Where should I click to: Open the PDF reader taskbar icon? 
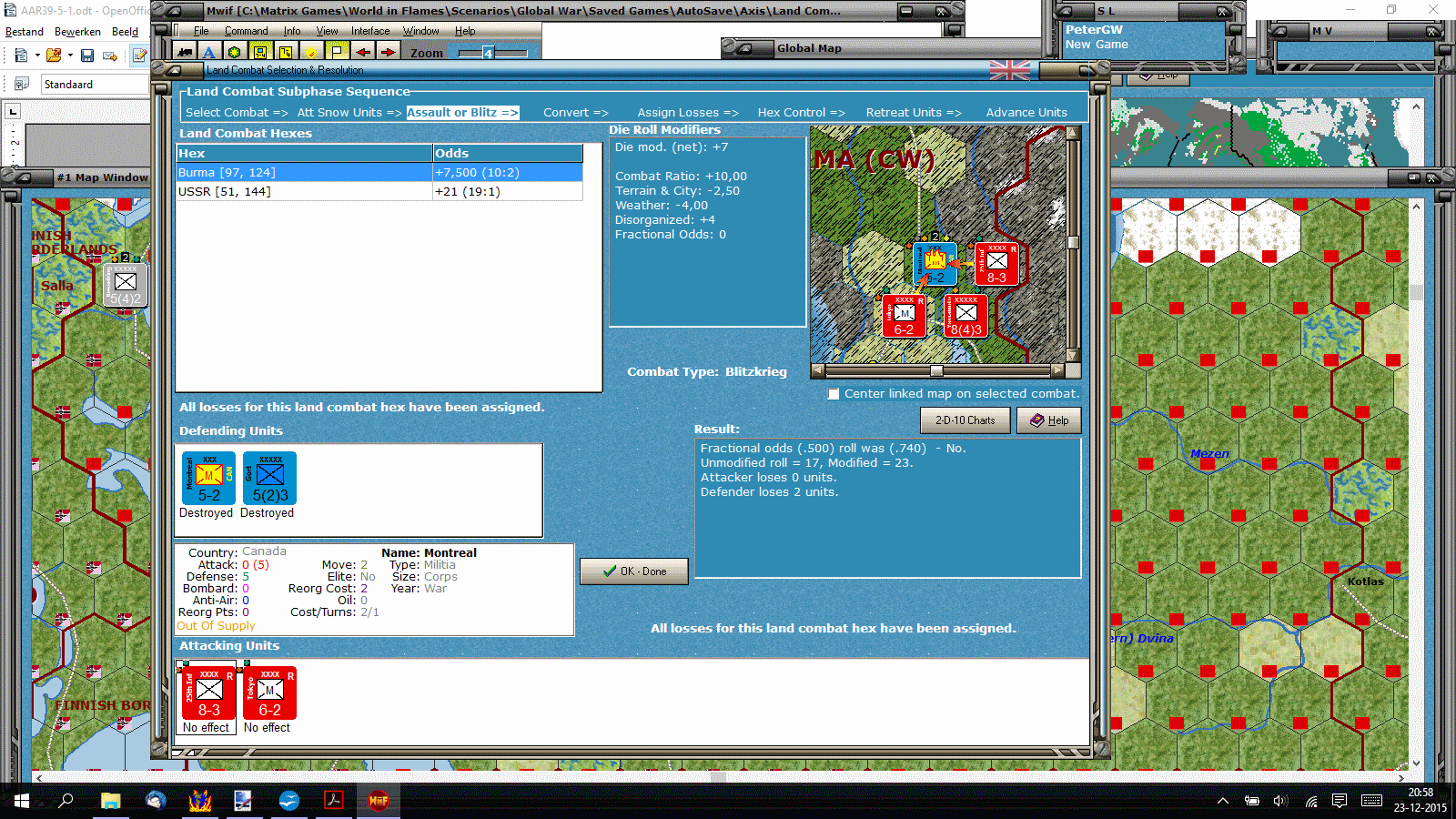(x=333, y=800)
